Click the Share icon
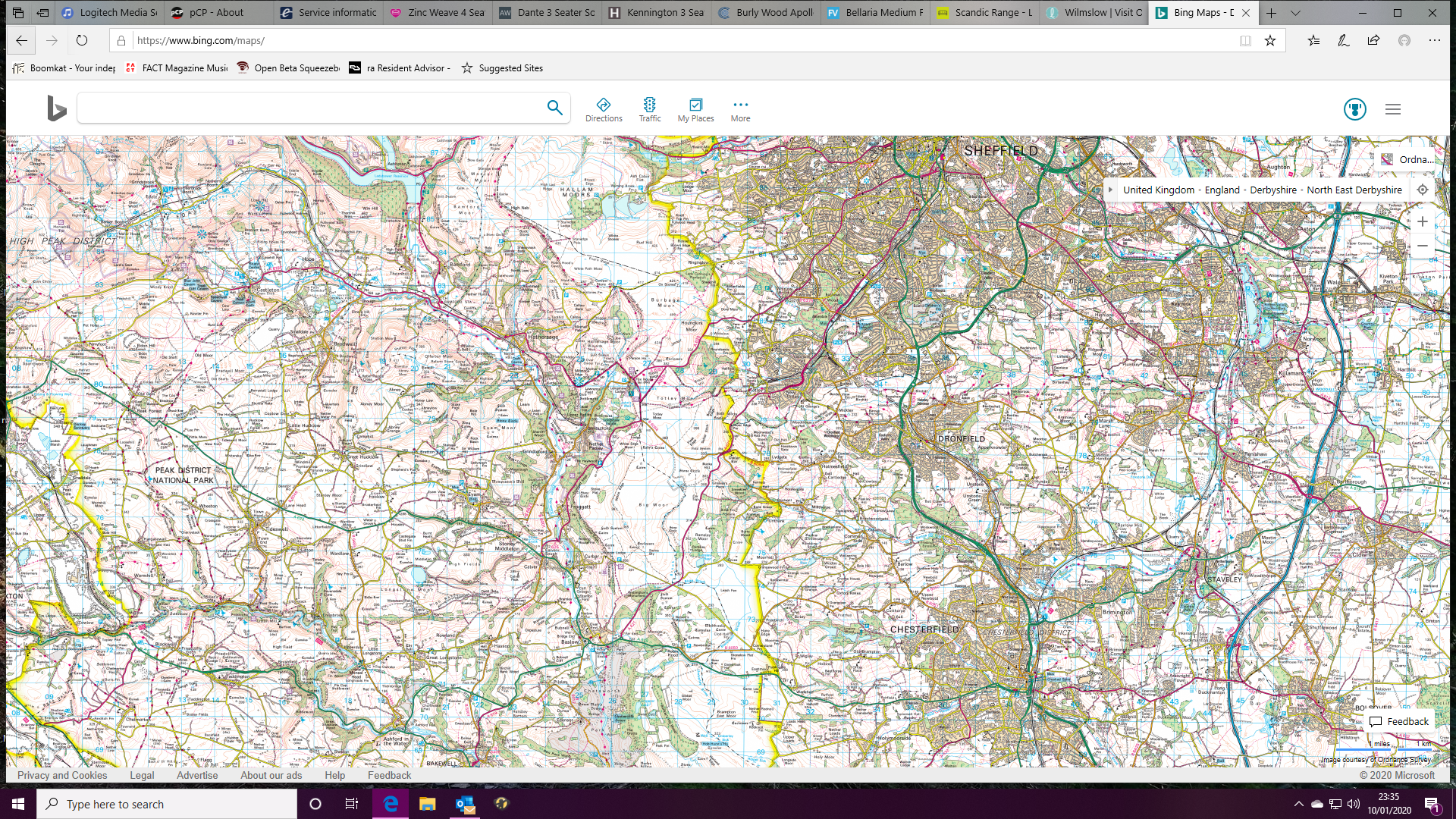 (1373, 41)
